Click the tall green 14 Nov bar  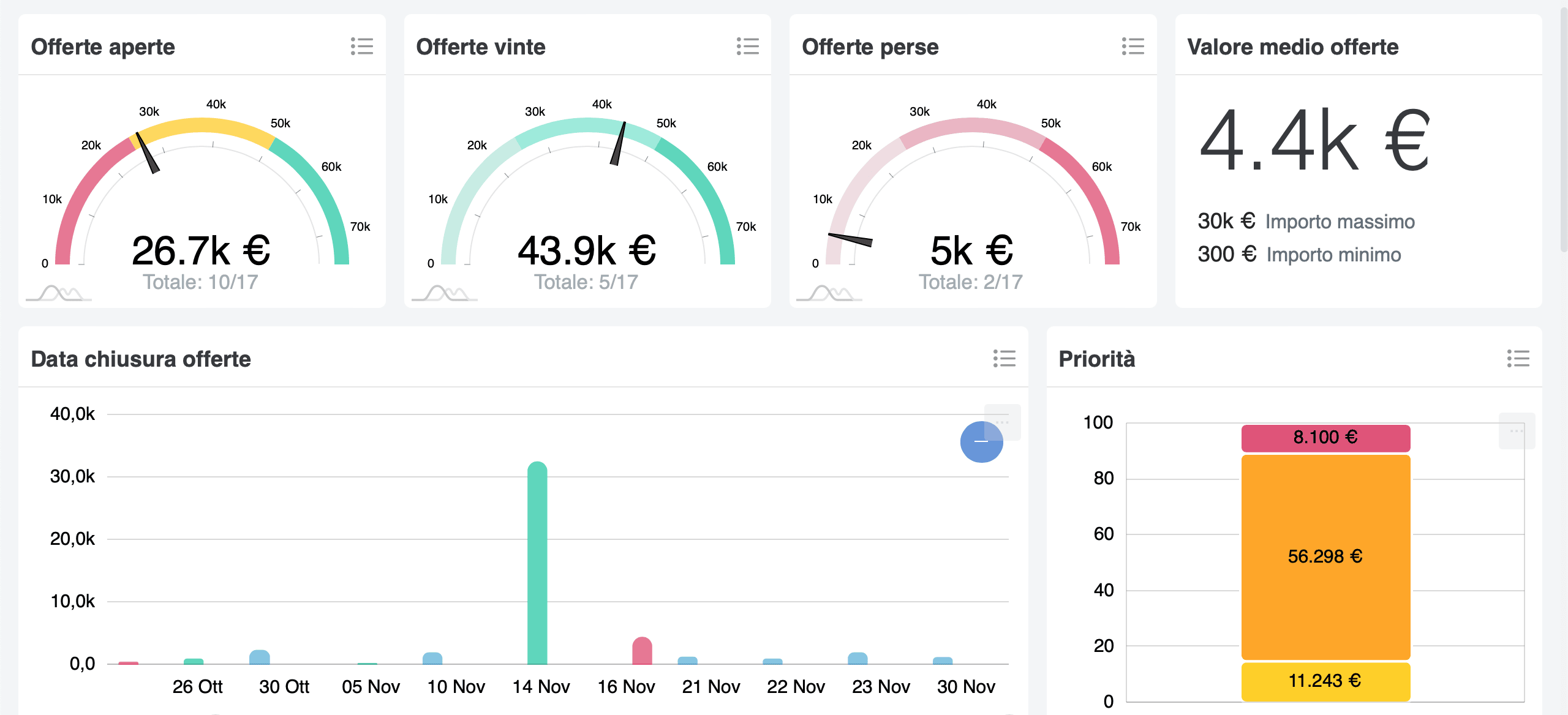[x=537, y=563]
